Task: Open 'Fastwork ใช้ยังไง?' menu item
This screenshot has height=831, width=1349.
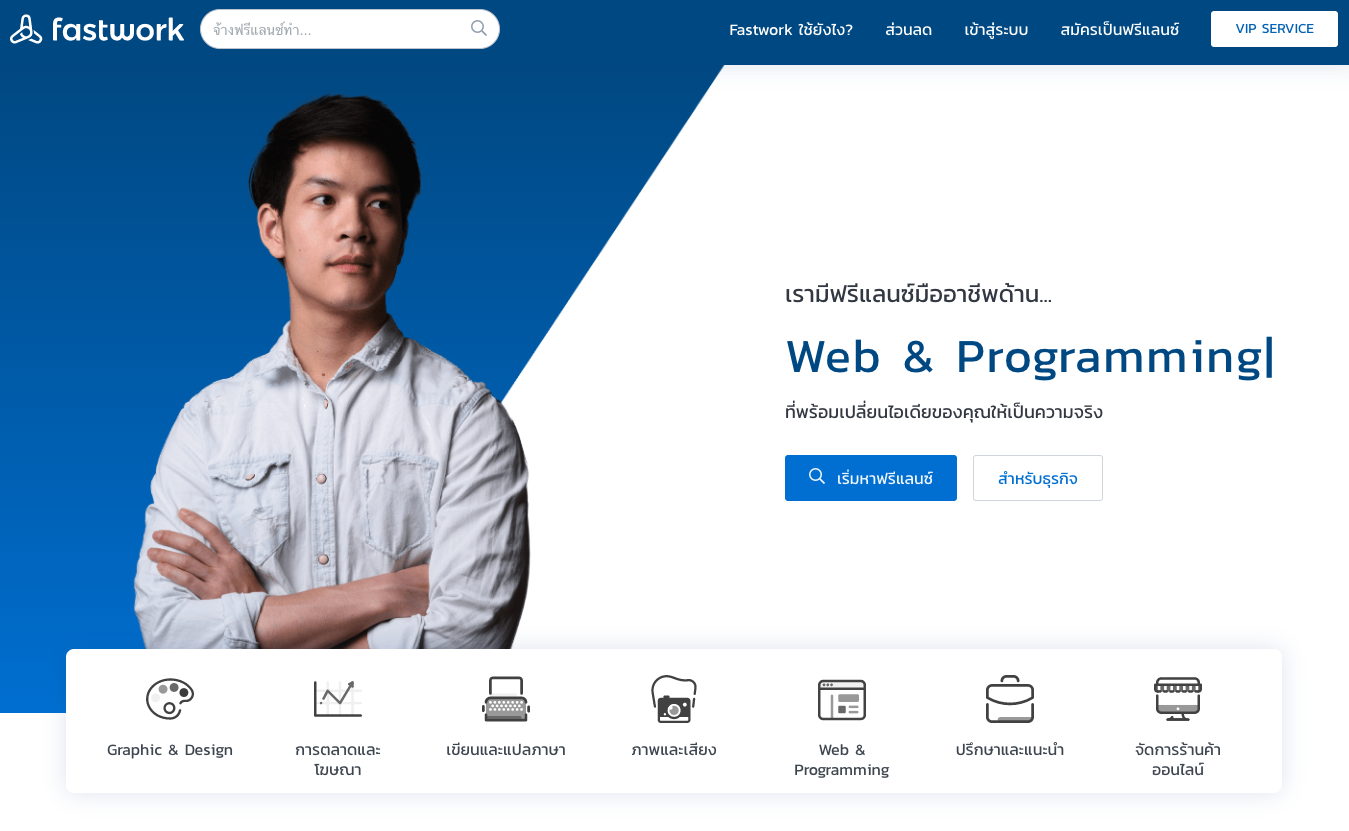Action: point(791,29)
